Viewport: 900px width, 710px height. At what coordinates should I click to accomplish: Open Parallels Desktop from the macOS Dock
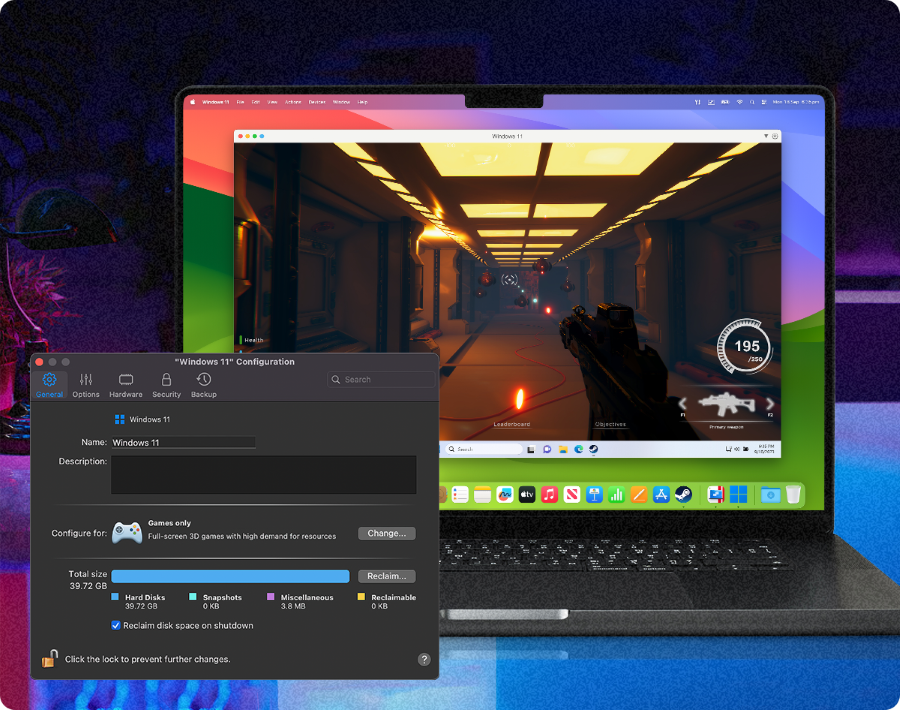(x=714, y=494)
